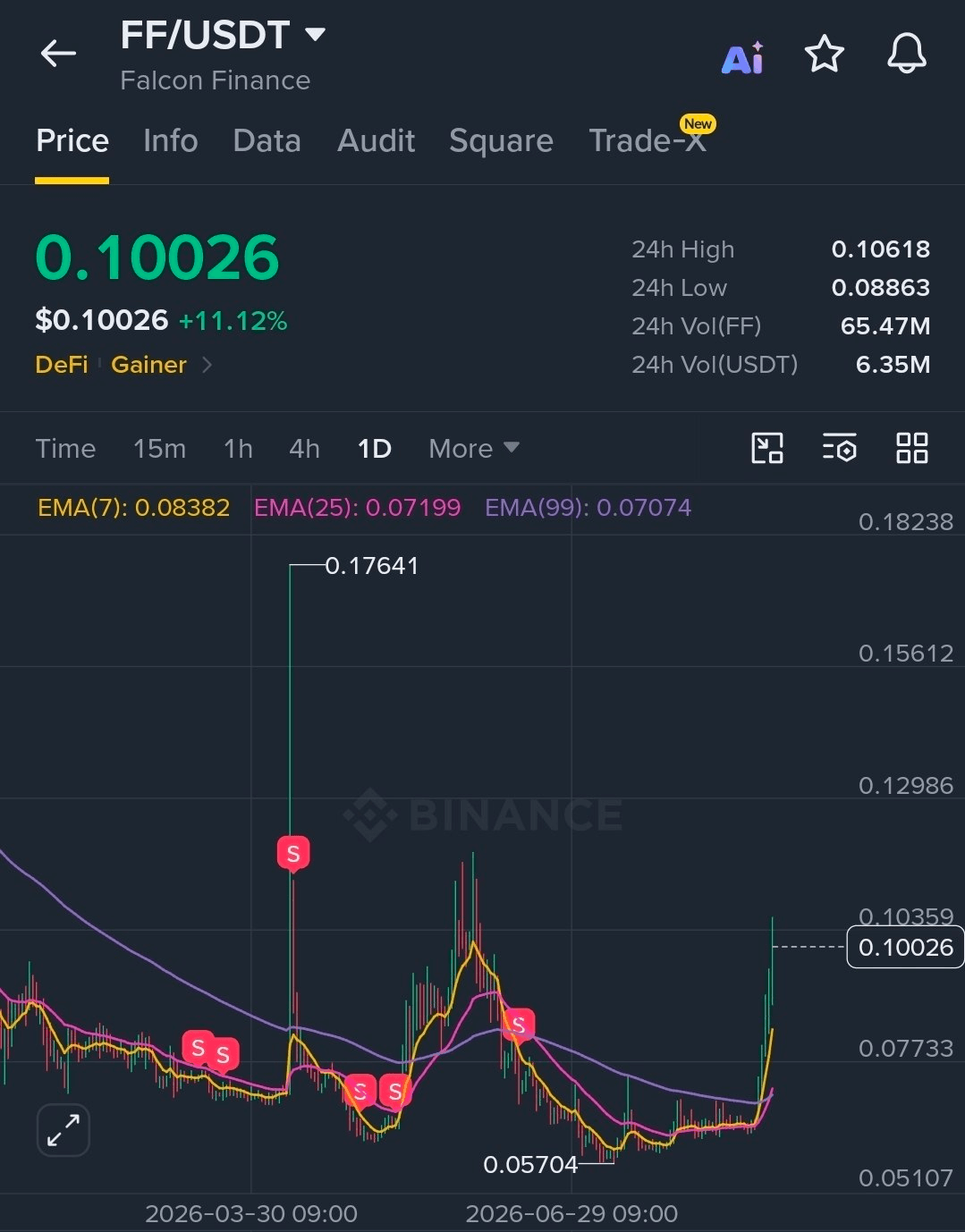Open the Audit tab

(376, 141)
